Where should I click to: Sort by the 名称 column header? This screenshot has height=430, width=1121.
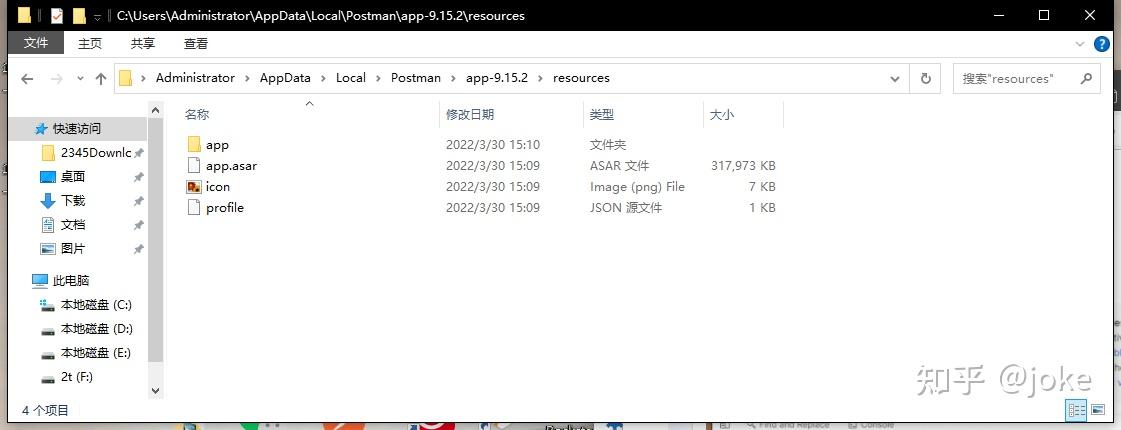pyautogui.click(x=197, y=114)
